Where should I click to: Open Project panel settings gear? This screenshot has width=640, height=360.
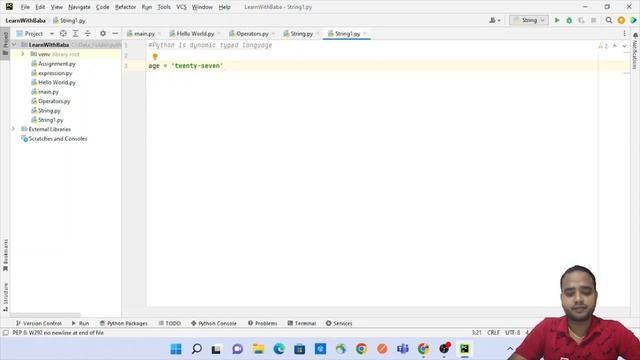103,33
